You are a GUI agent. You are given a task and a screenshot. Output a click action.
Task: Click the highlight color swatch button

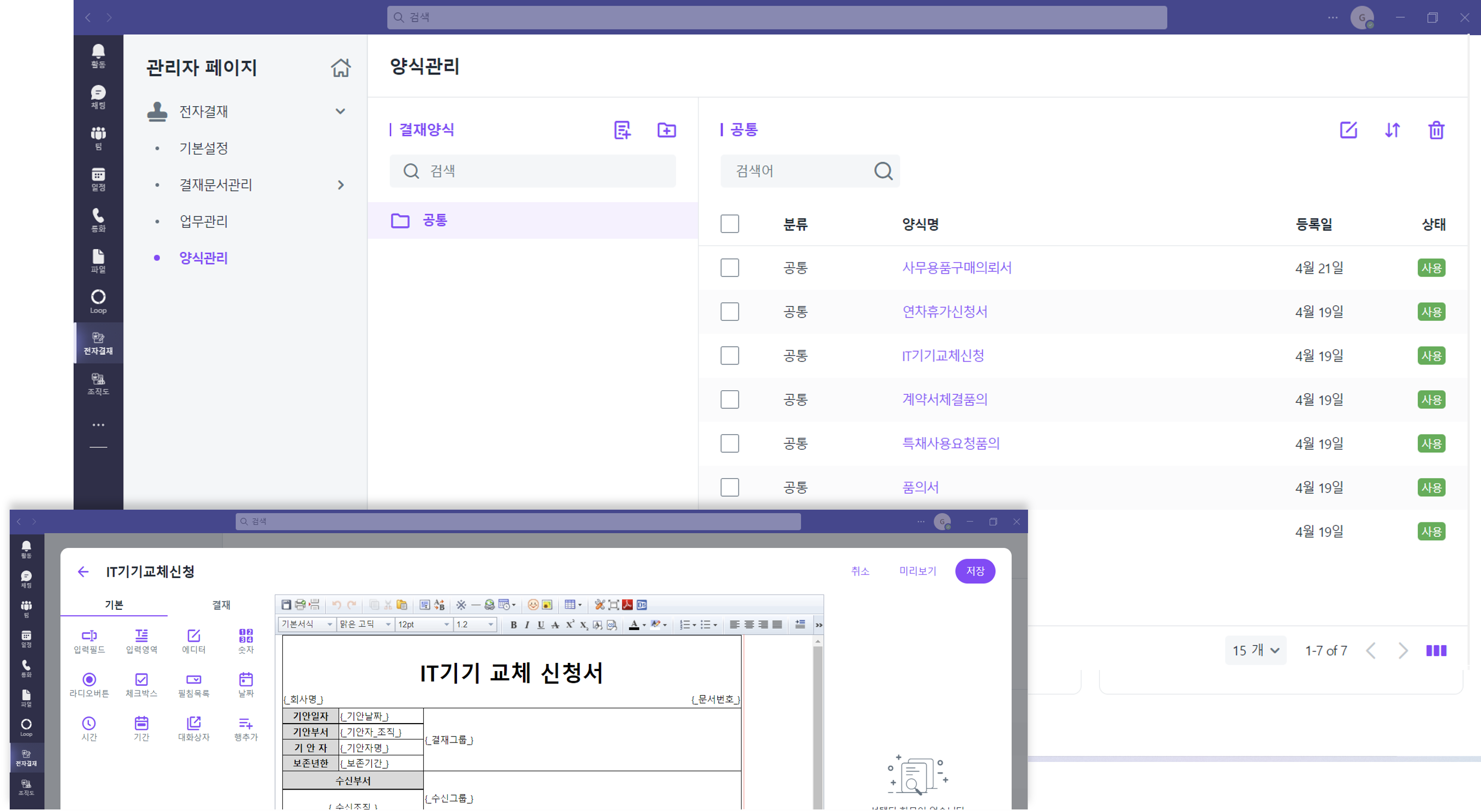tap(655, 625)
